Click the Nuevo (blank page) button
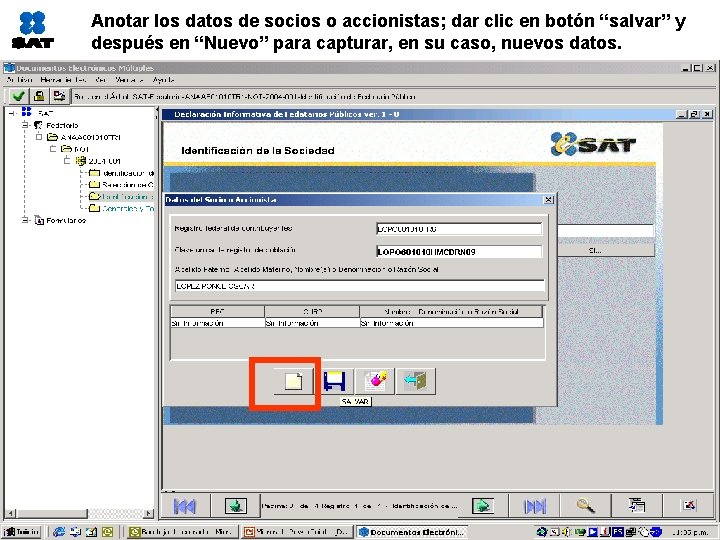The width and height of the screenshot is (720, 540). coord(294,382)
